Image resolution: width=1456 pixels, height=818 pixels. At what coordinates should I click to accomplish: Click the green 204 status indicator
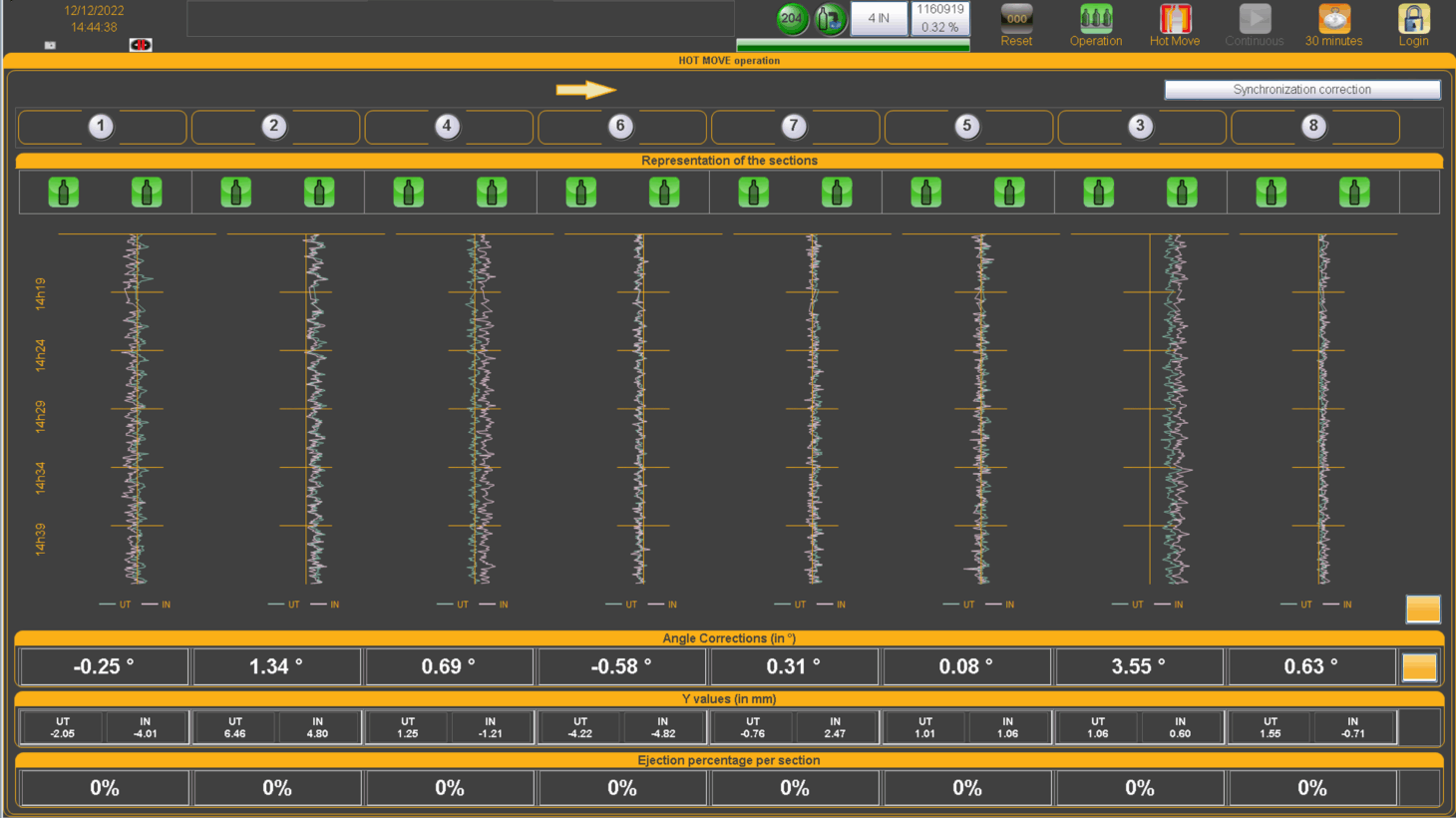(x=792, y=18)
